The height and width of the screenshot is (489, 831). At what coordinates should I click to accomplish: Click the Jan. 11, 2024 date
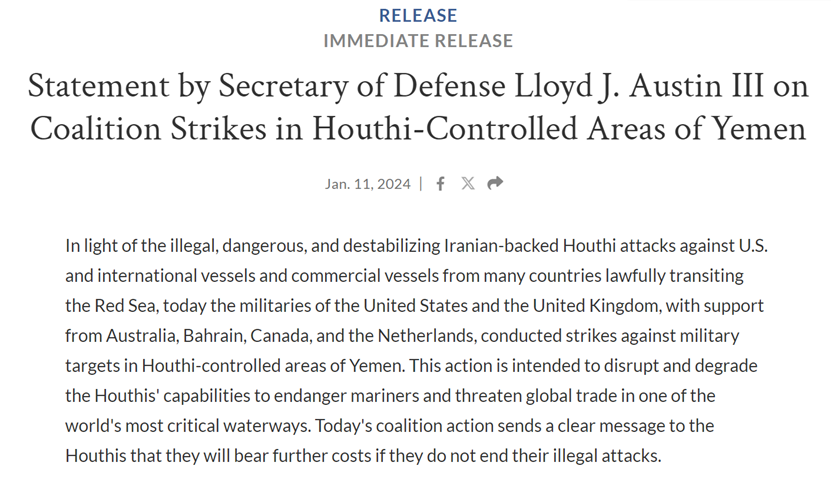(x=368, y=184)
